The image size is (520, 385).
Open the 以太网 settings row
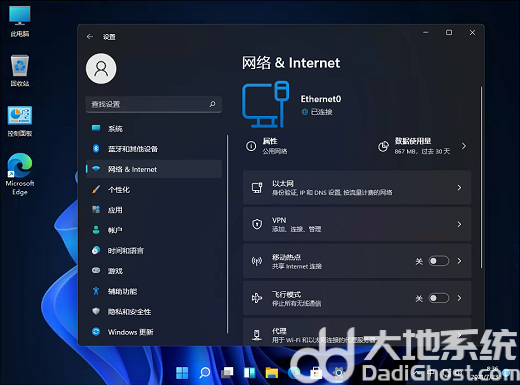tap(357, 187)
